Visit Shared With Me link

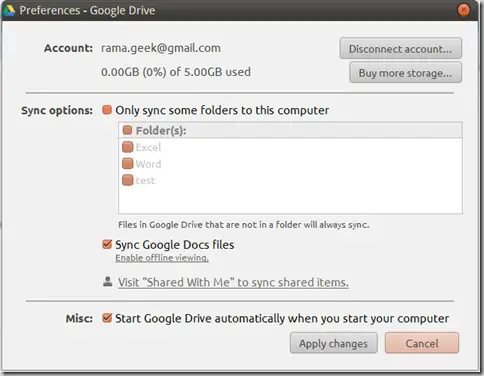pyautogui.click(x=233, y=282)
